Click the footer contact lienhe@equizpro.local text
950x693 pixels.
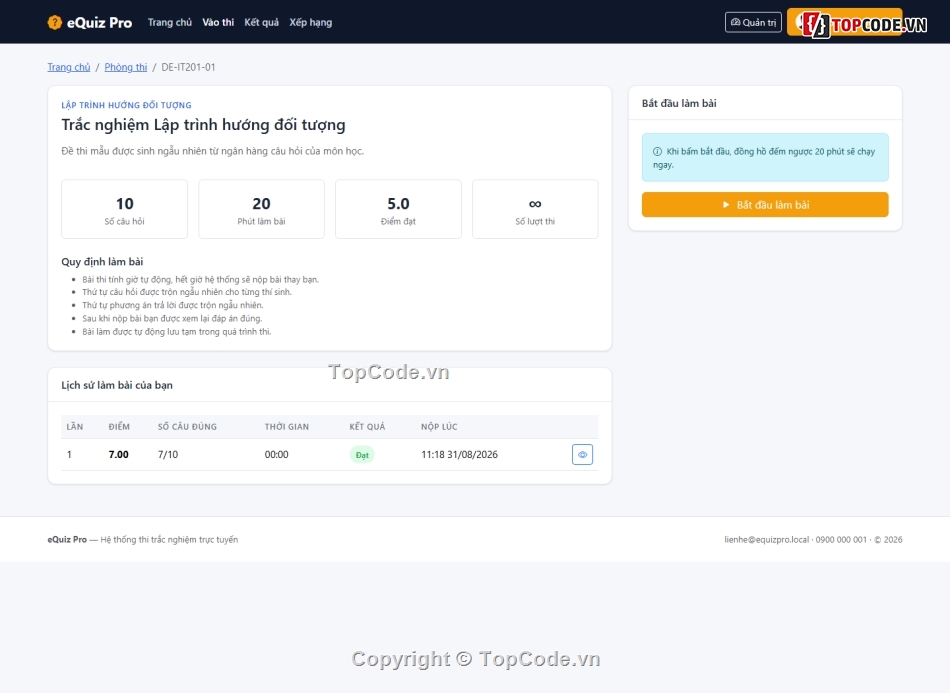766,540
